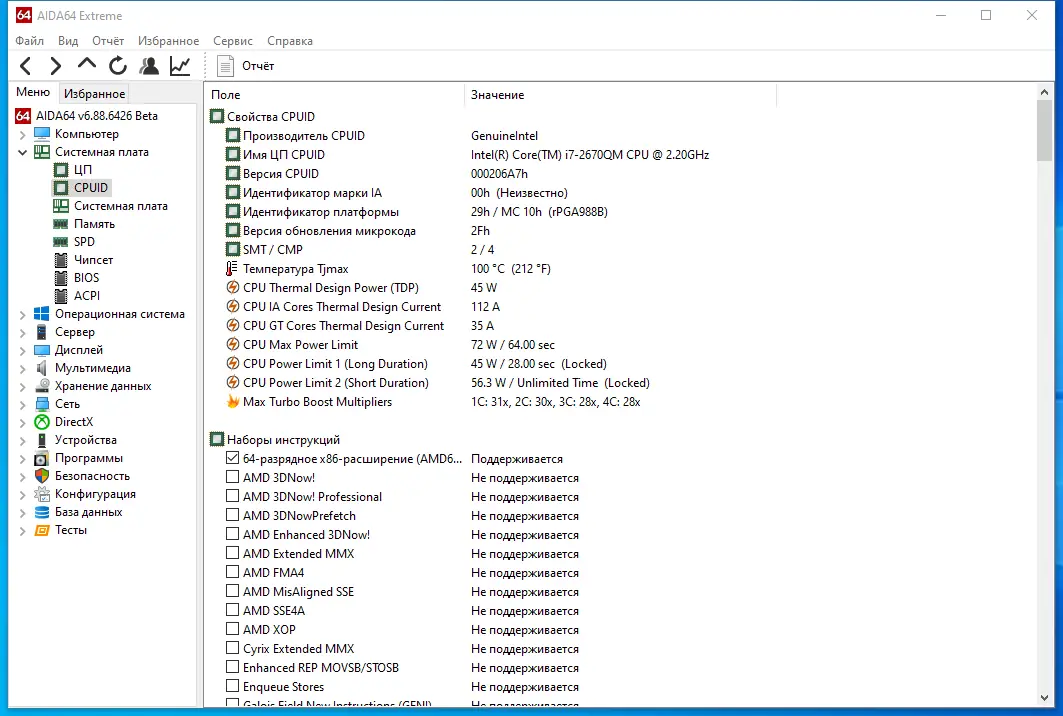Toggle the AMD FMA4 checkbox
This screenshot has height=716, width=1063.
point(233,572)
